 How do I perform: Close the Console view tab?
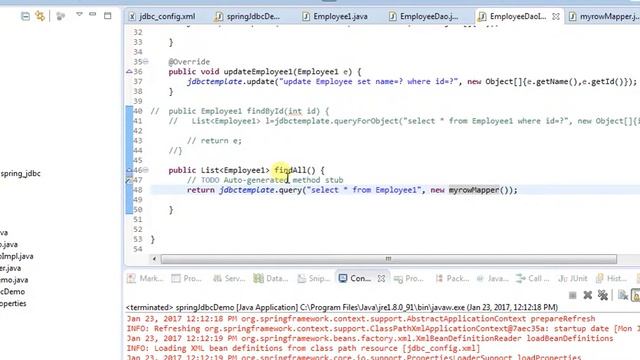point(381,278)
